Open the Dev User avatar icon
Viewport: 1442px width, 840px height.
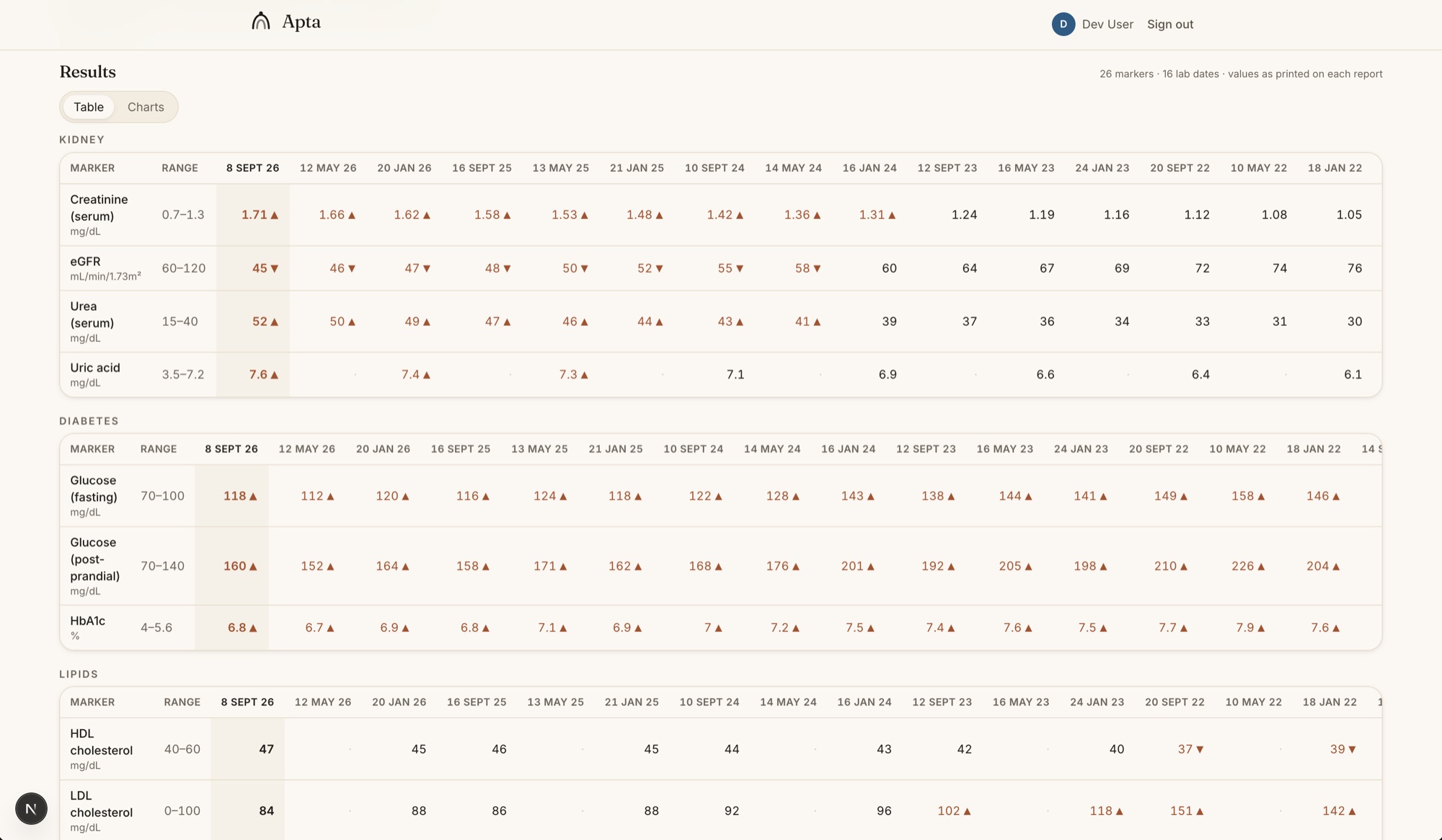point(1063,24)
